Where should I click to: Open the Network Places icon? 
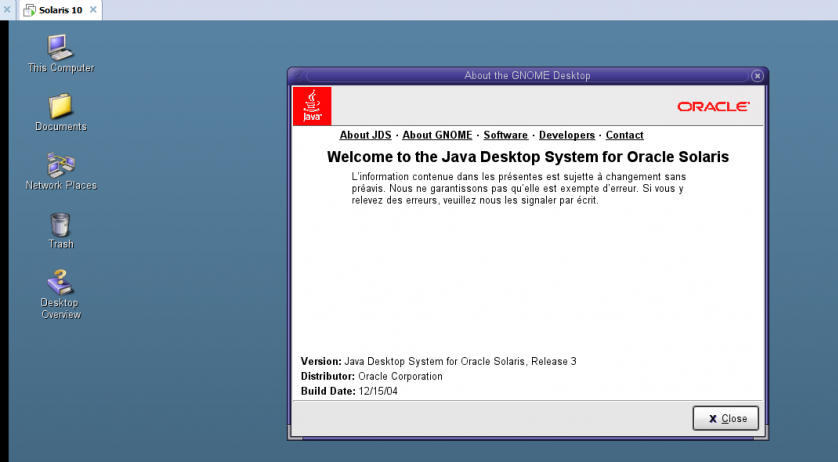pyautogui.click(x=60, y=165)
